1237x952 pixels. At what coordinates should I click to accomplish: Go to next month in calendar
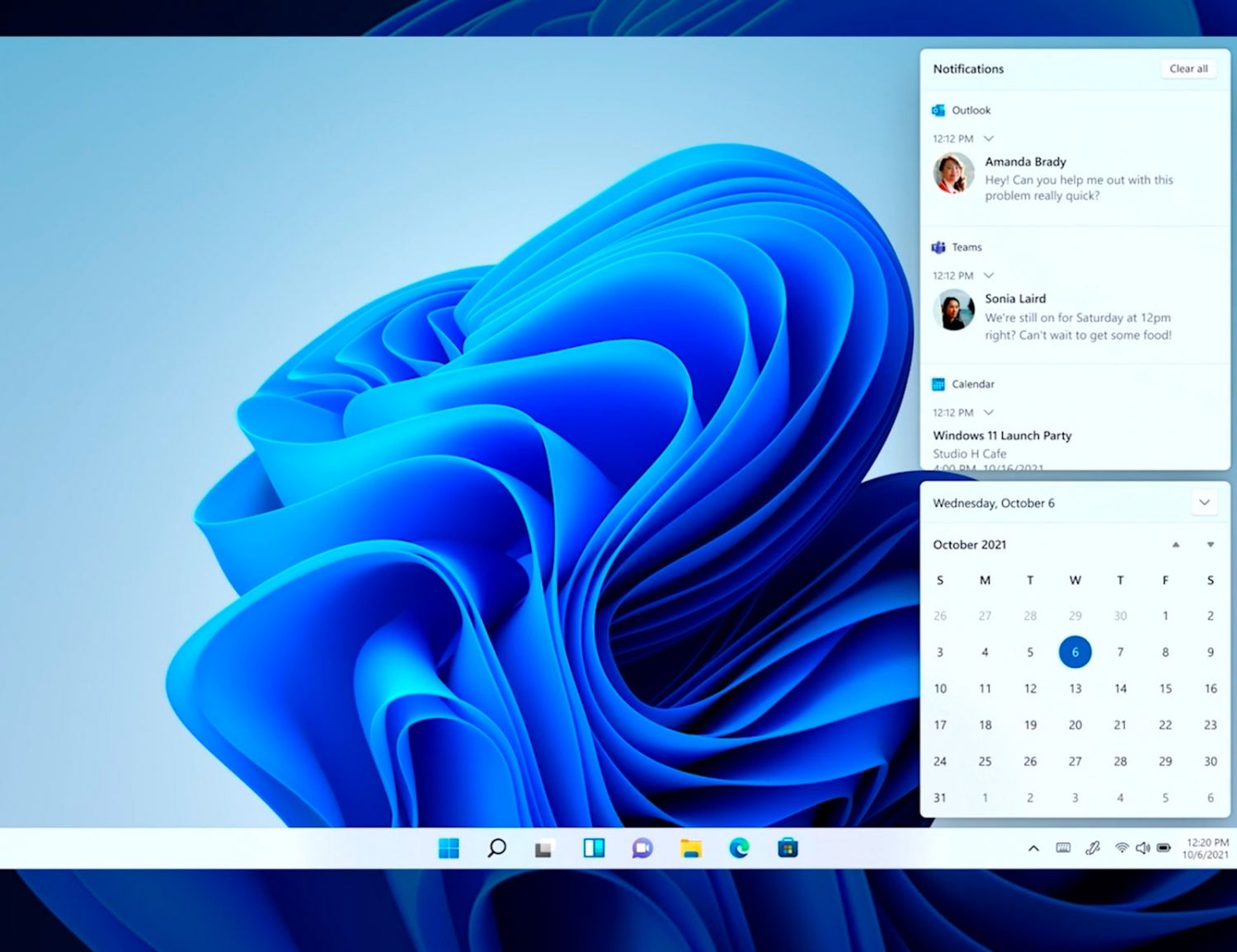coord(1210,545)
